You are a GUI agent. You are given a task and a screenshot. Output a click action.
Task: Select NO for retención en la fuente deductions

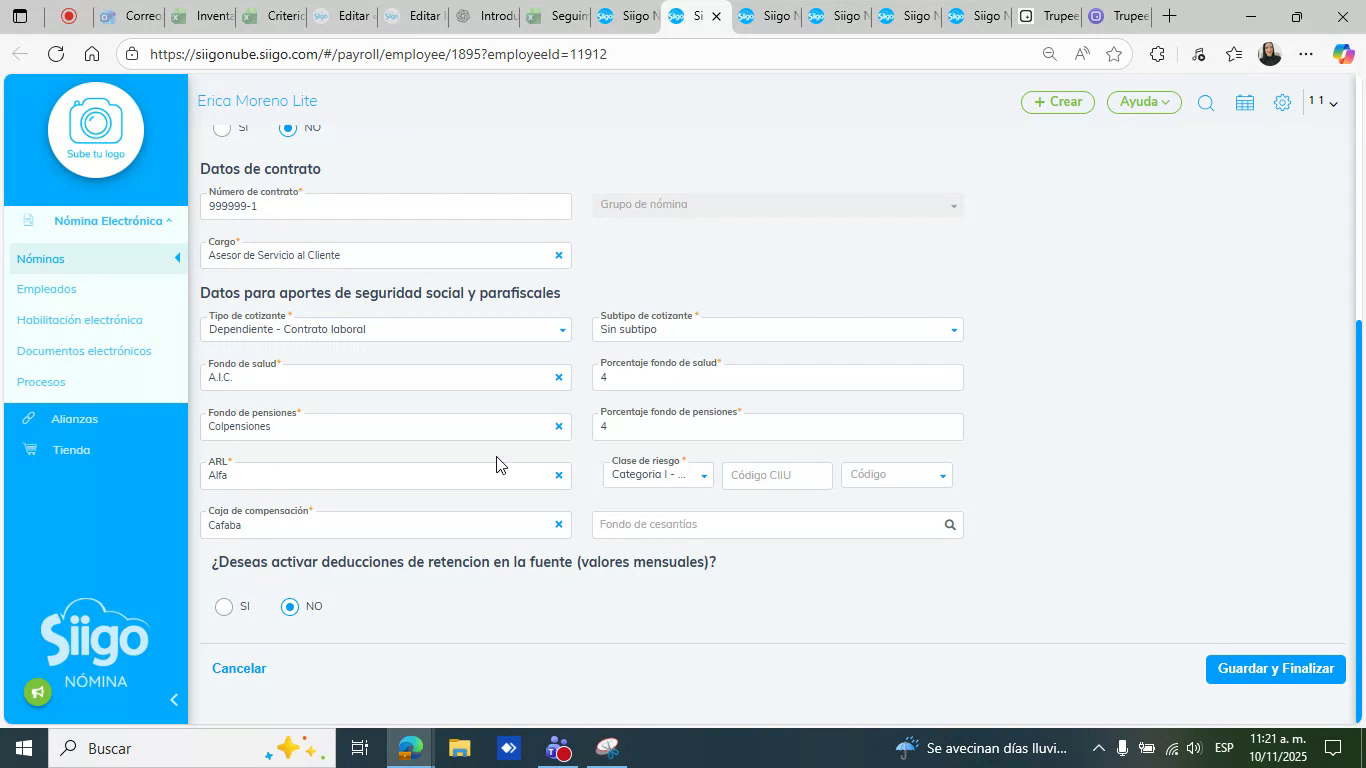click(x=290, y=607)
